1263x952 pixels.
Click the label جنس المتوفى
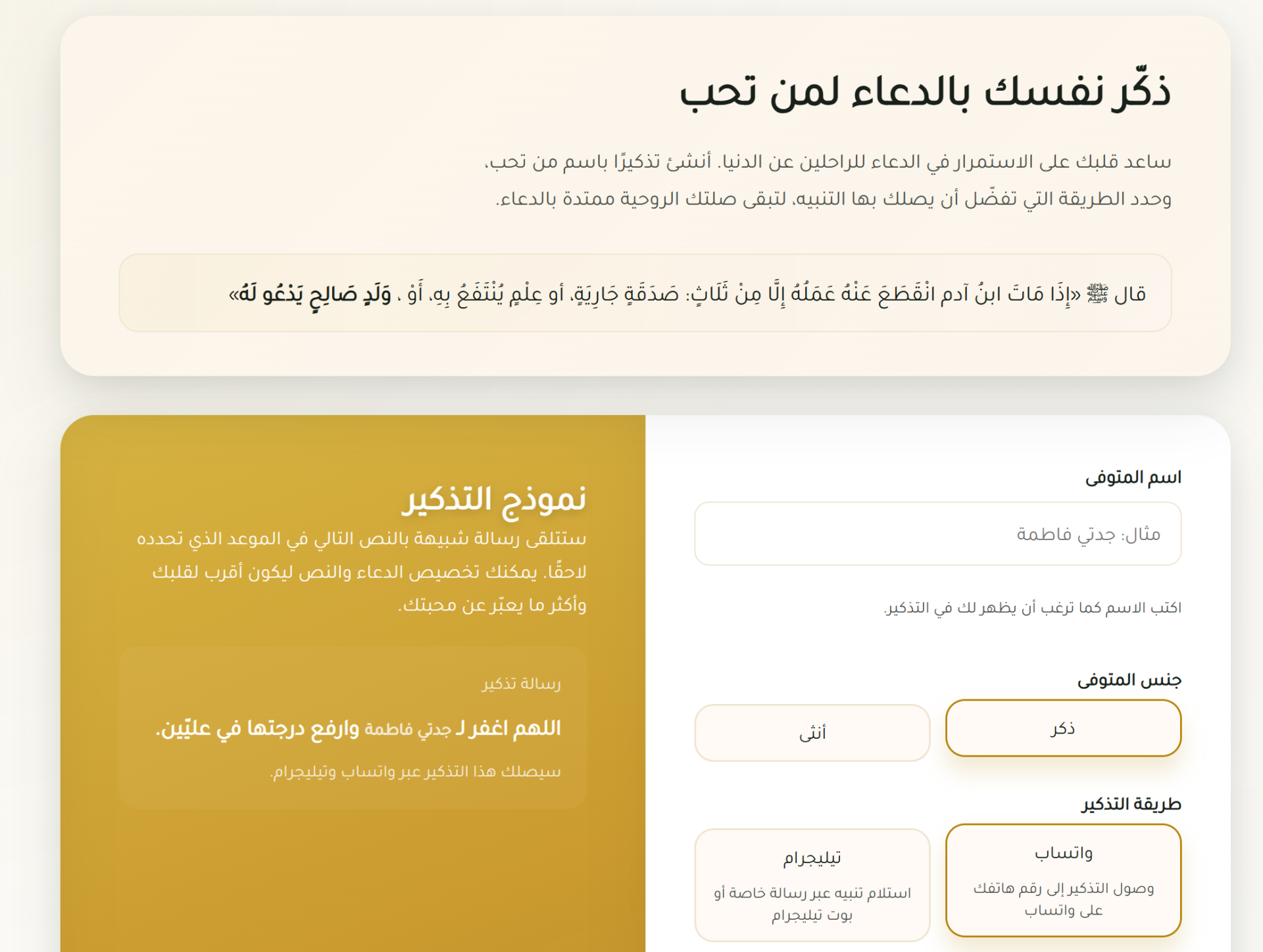1129,680
